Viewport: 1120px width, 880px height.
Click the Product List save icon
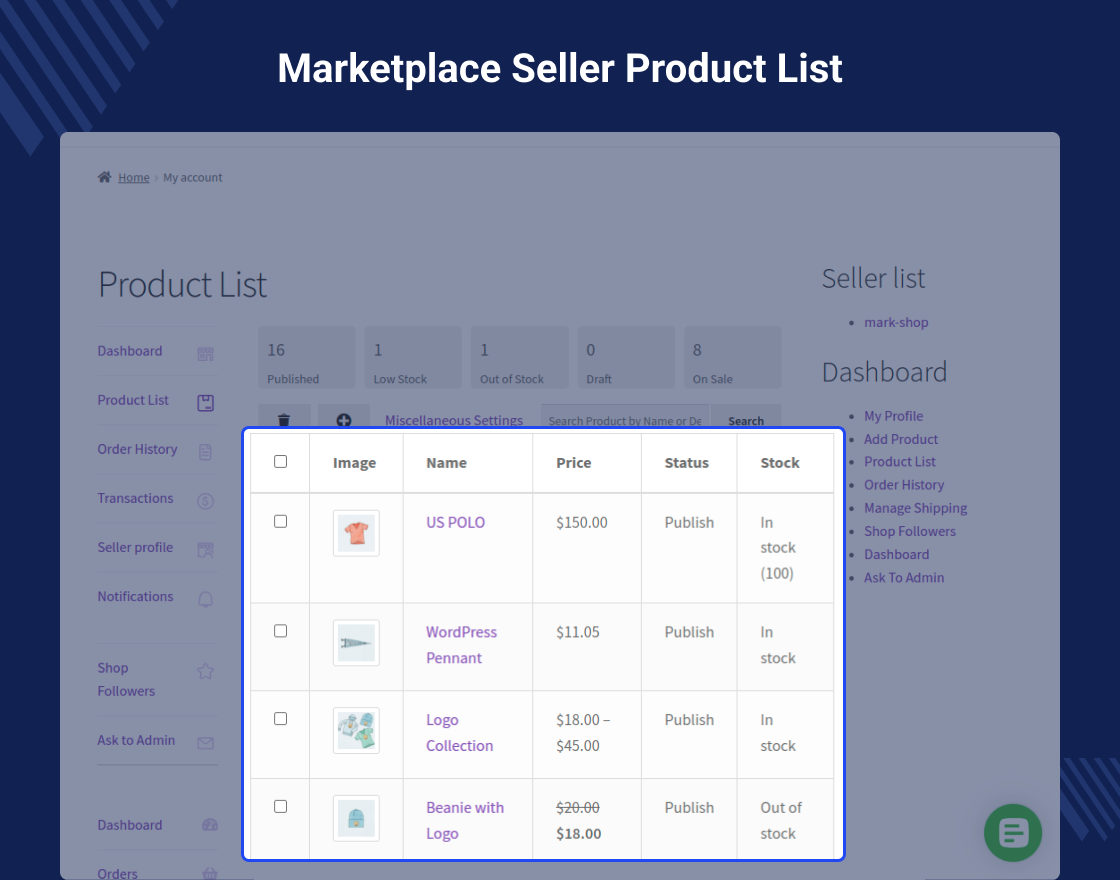pyautogui.click(x=205, y=402)
